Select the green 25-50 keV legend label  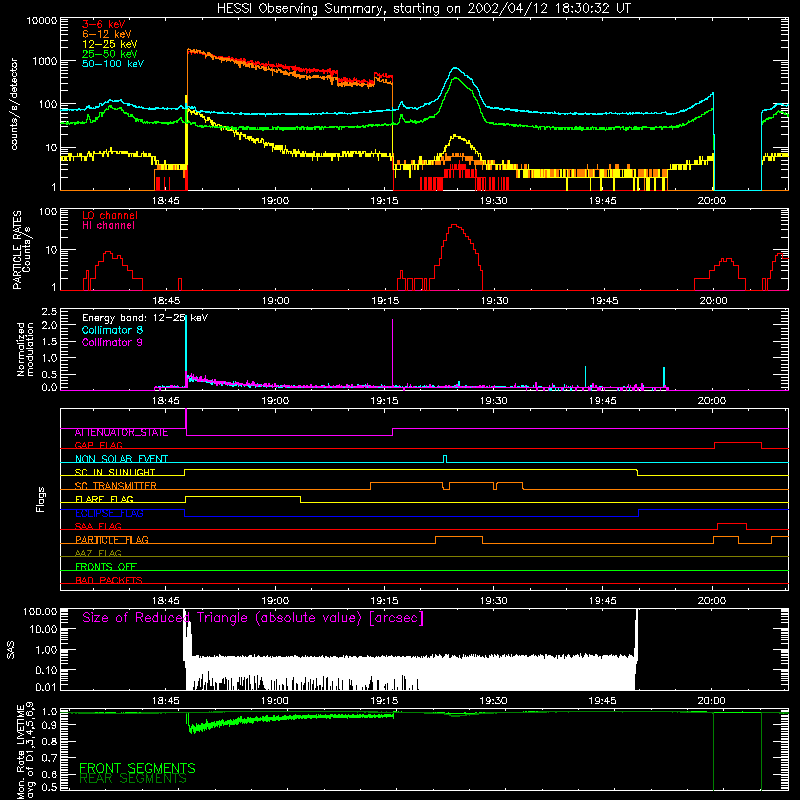110,54
